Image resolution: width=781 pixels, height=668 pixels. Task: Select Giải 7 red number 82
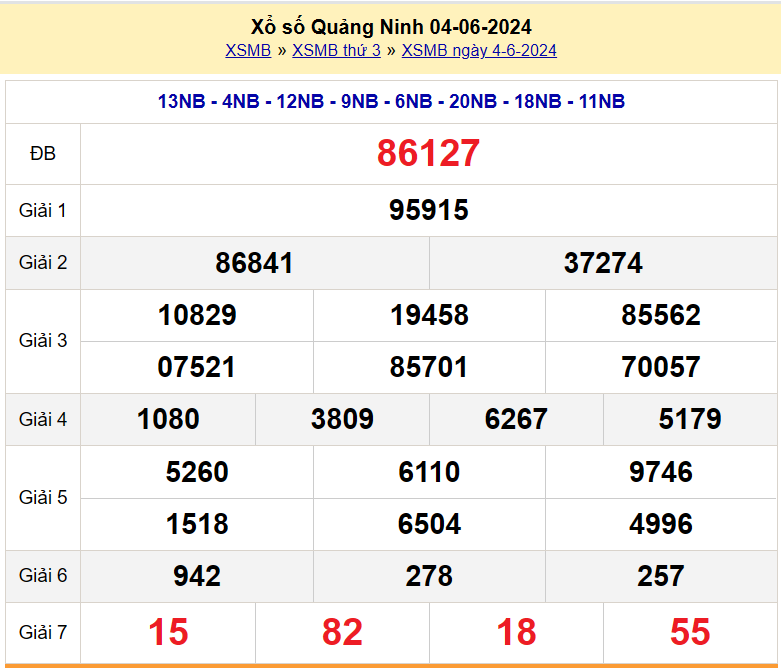(342, 632)
